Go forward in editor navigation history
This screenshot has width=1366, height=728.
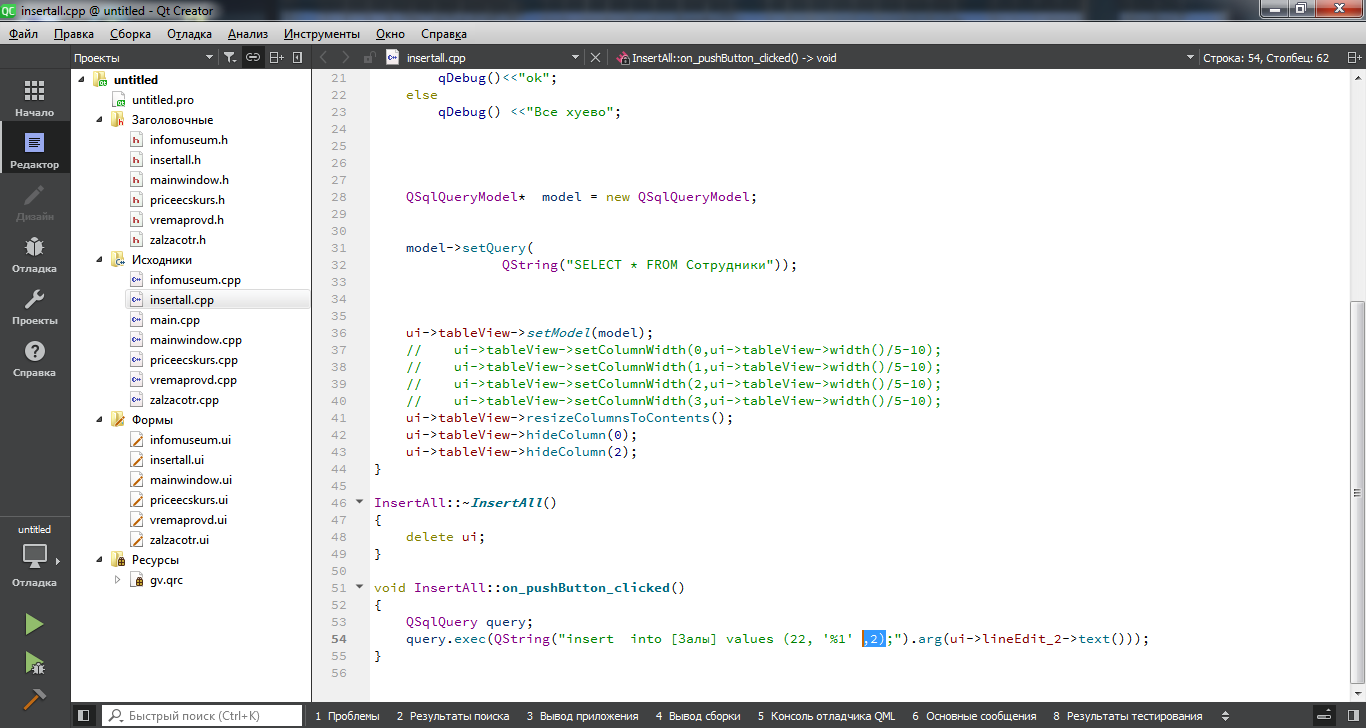click(346, 58)
